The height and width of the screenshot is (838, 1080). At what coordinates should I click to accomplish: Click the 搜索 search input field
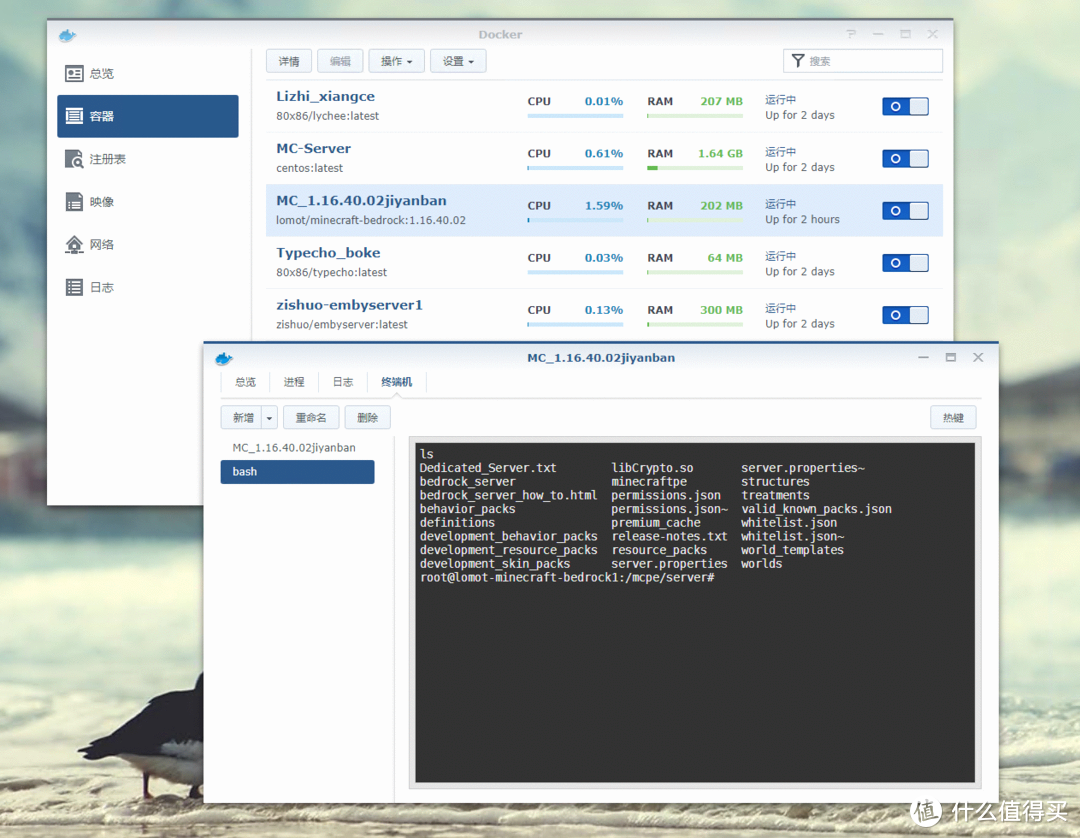863,61
